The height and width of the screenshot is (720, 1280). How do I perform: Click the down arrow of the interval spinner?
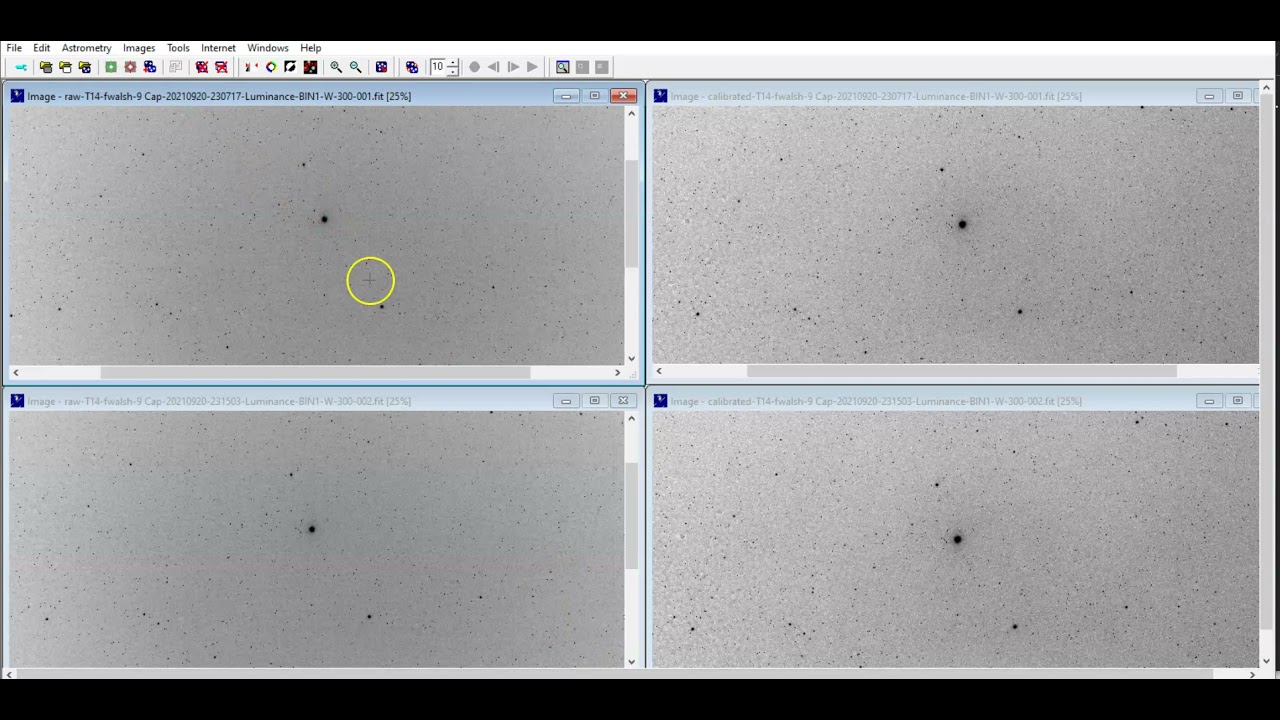click(453, 71)
